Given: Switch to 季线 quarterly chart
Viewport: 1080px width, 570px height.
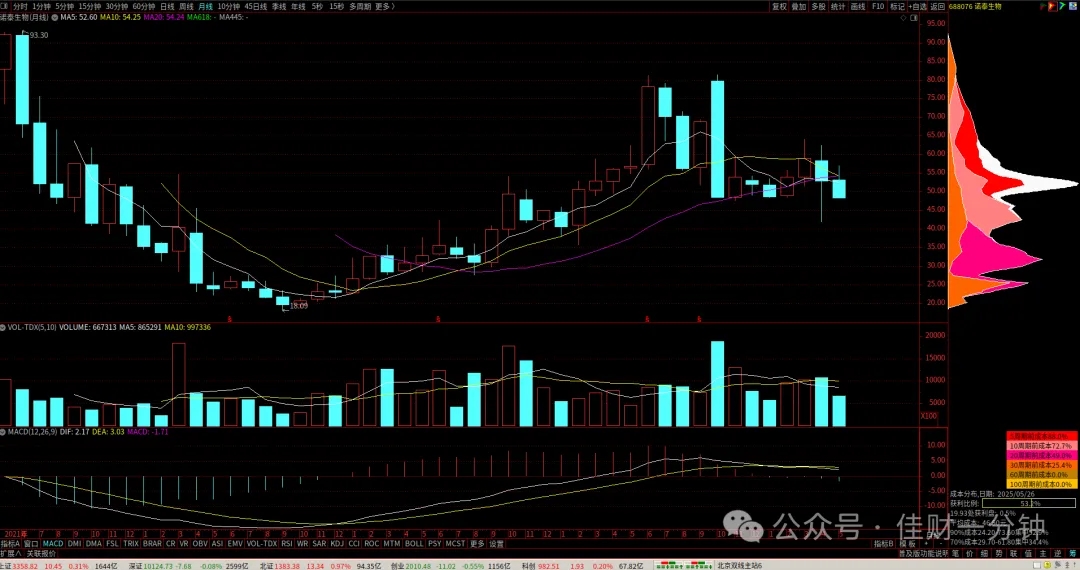Looking at the screenshot, I should point(279,6).
